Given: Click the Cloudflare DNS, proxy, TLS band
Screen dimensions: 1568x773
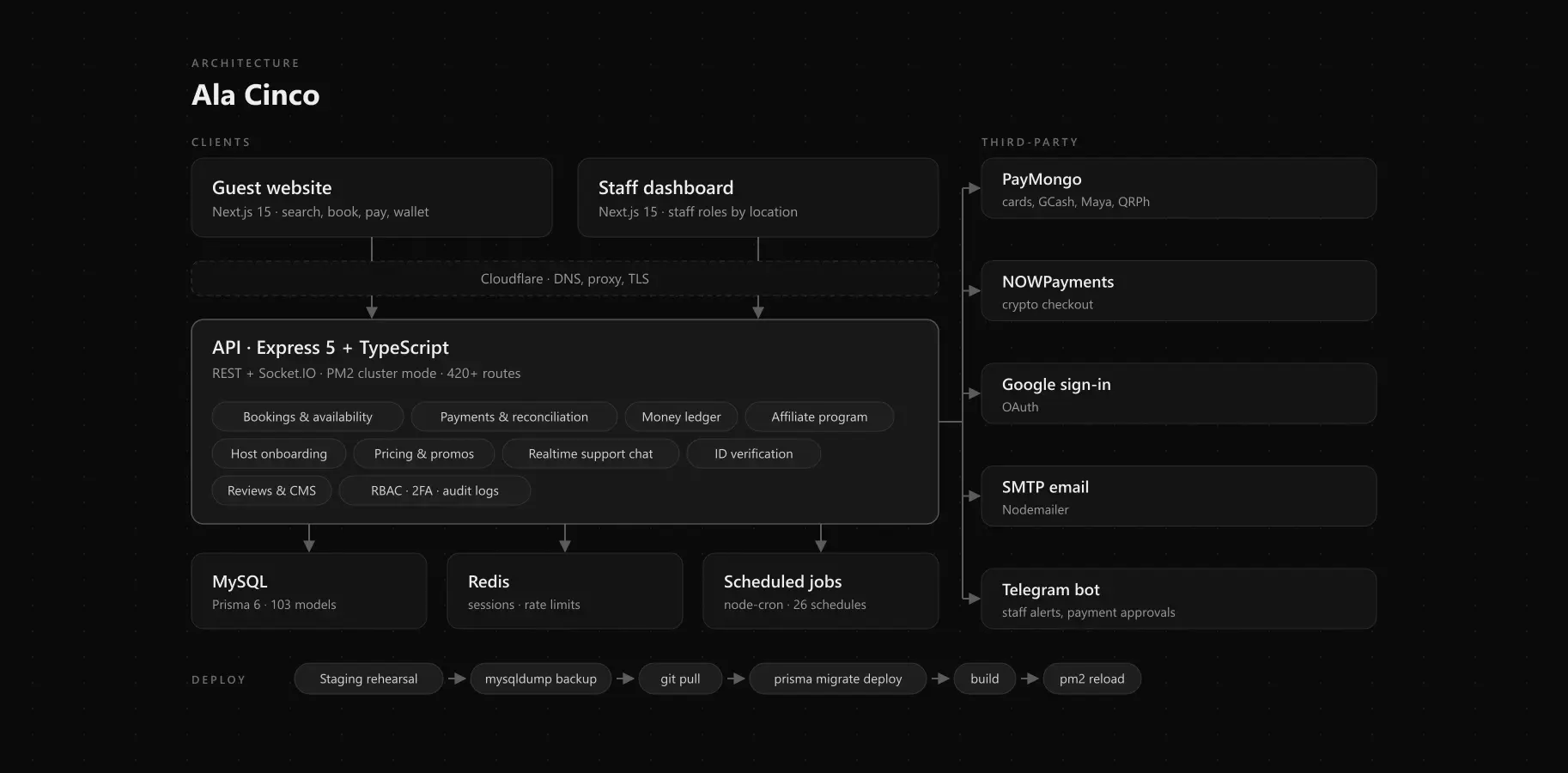Looking at the screenshot, I should (x=564, y=279).
